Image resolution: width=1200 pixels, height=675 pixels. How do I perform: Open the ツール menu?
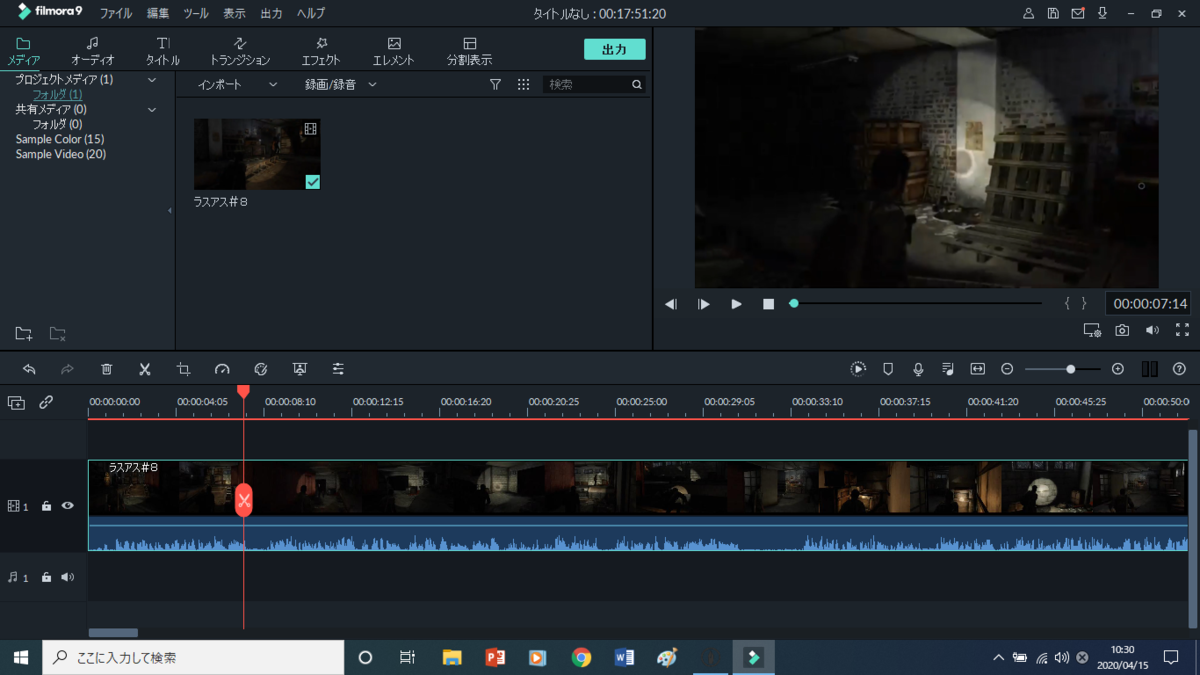[x=196, y=14]
